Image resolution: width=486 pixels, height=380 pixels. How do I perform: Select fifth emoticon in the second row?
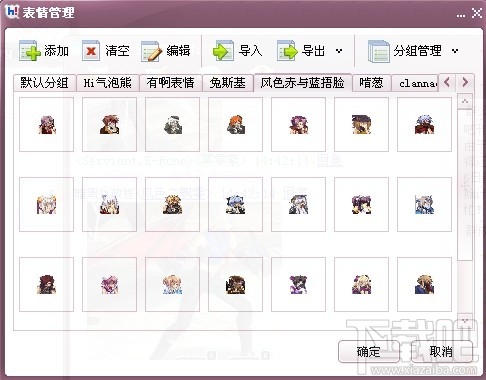point(298,204)
